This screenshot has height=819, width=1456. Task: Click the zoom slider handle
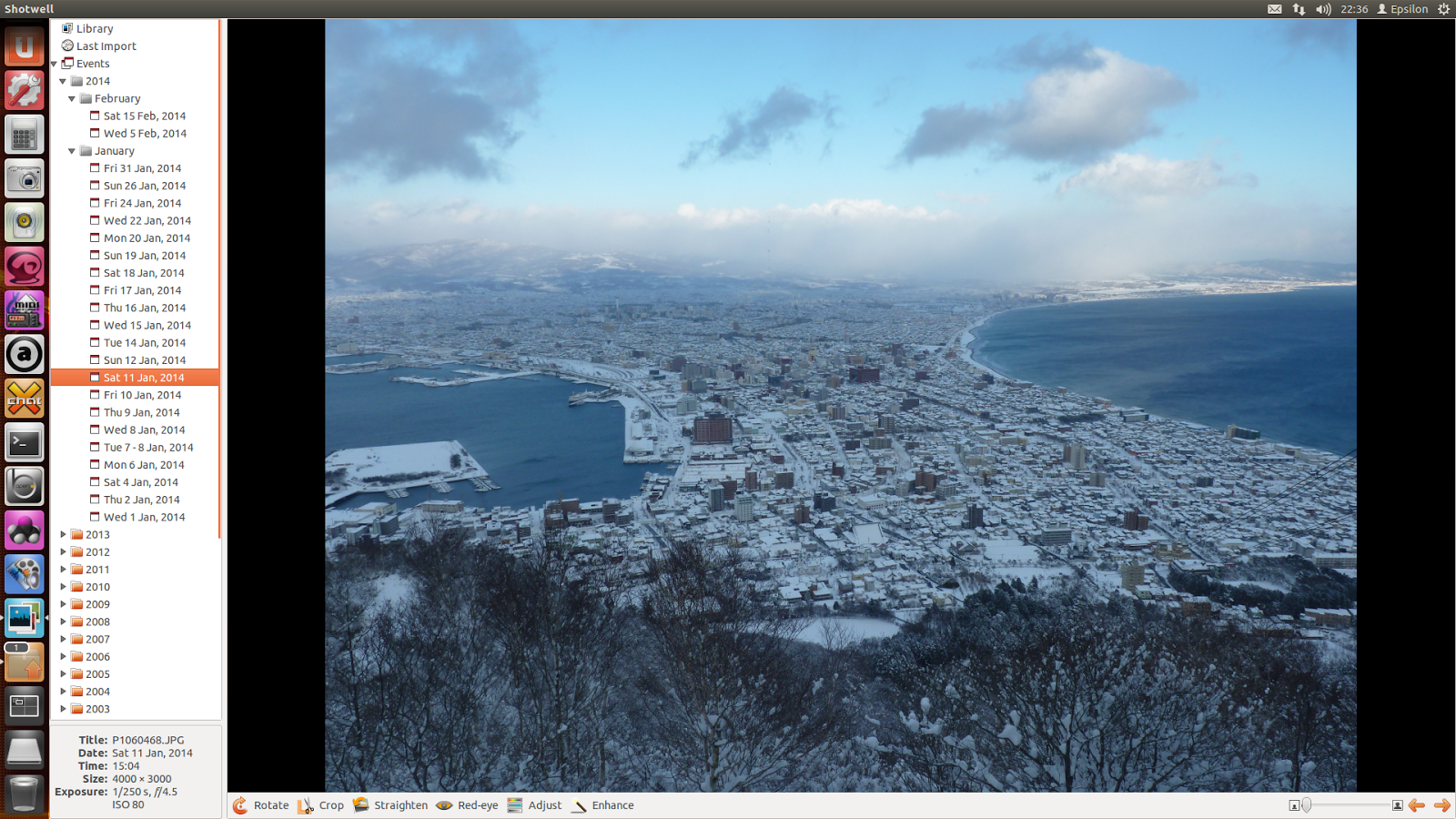pyautogui.click(x=1307, y=805)
